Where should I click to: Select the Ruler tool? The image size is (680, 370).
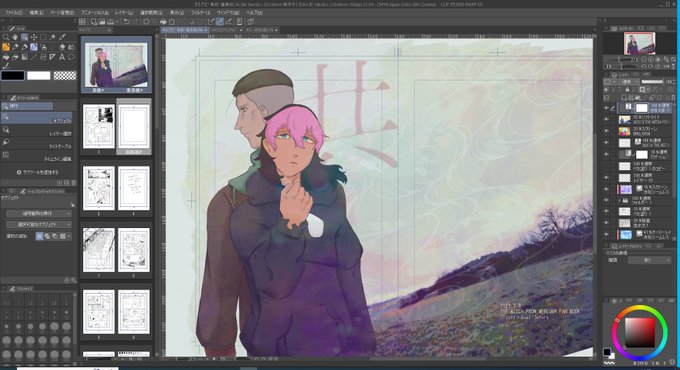pos(53,57)
